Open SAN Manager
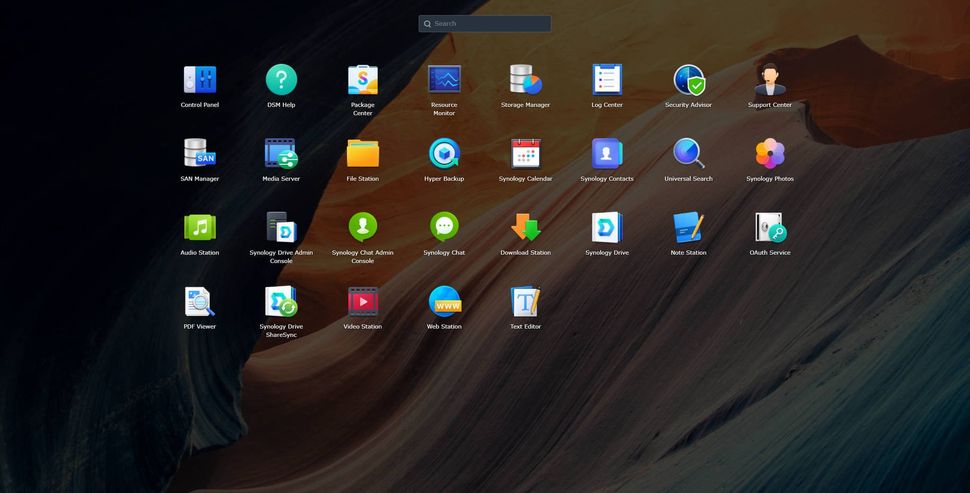The width and height of the screenshot is (970, 493). [x=199, y=153]
